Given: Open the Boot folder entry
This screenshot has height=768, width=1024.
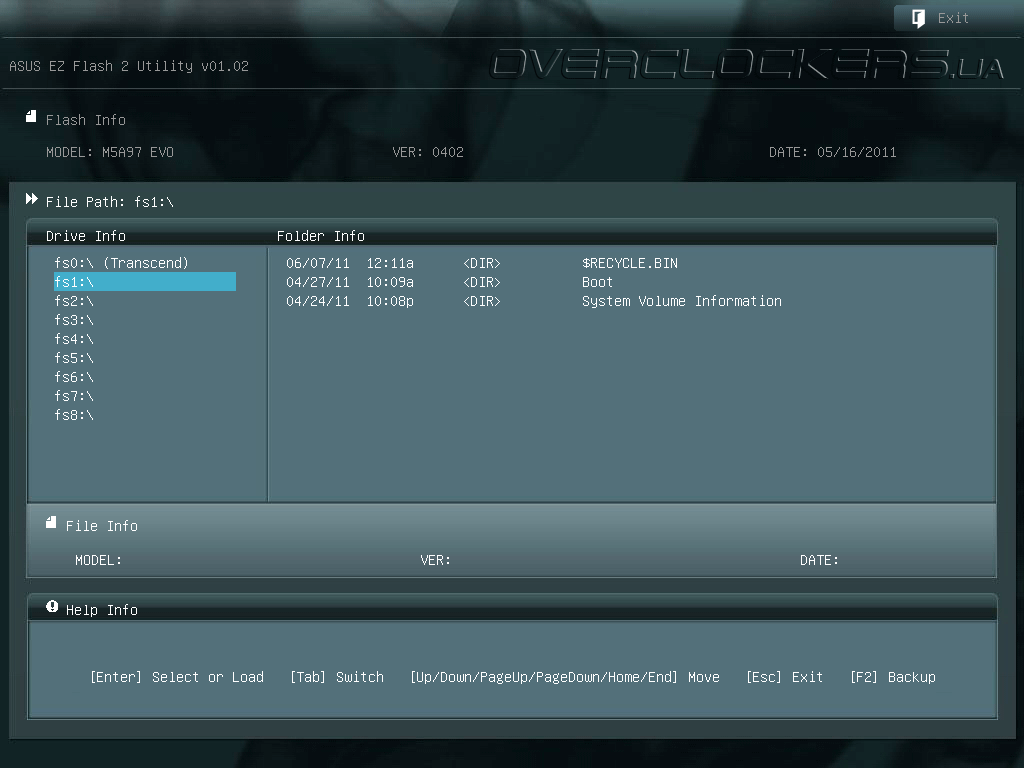Looking at the screenshot, I should pyautogui.click(x=598, y=282).
